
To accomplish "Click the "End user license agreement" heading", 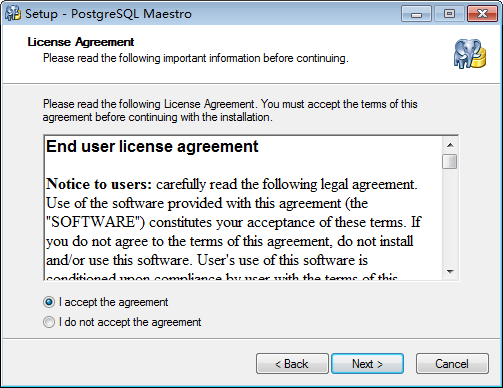I will pyautogui.click(x=152, y=146).
